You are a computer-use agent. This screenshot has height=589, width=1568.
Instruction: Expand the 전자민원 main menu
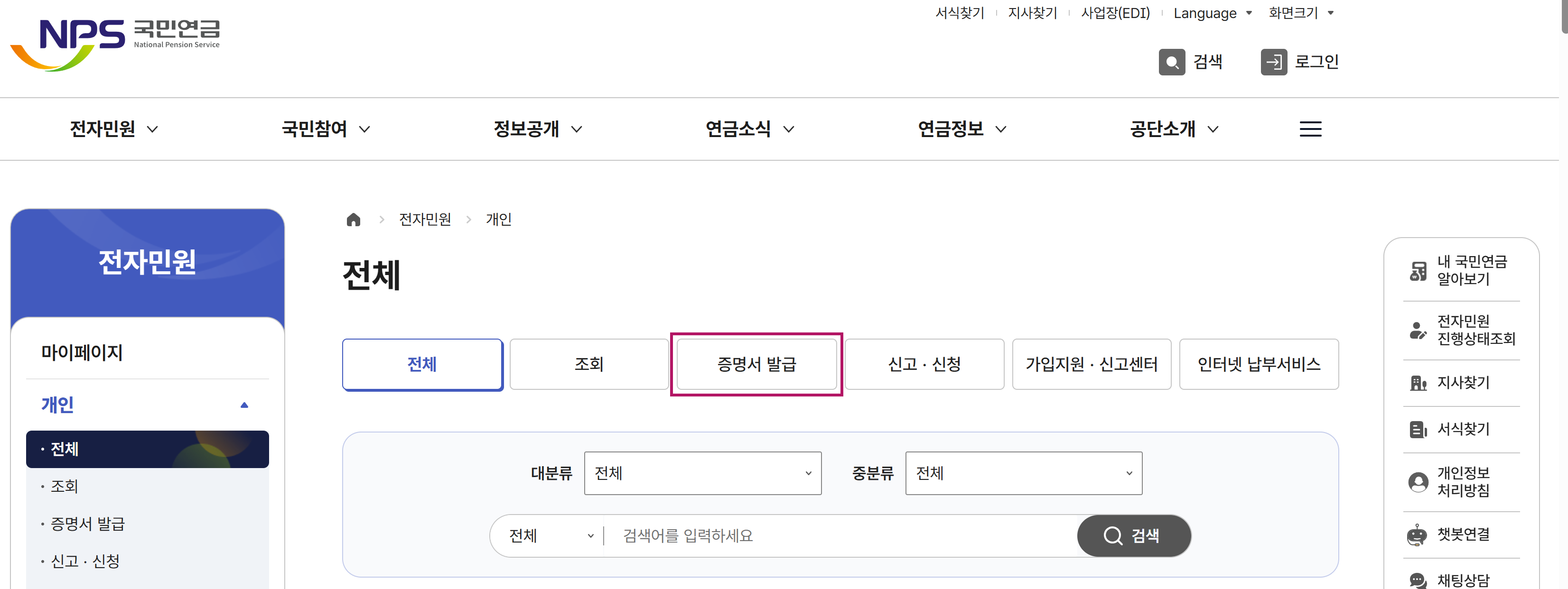pyautogui.click(x=114, y=129)
